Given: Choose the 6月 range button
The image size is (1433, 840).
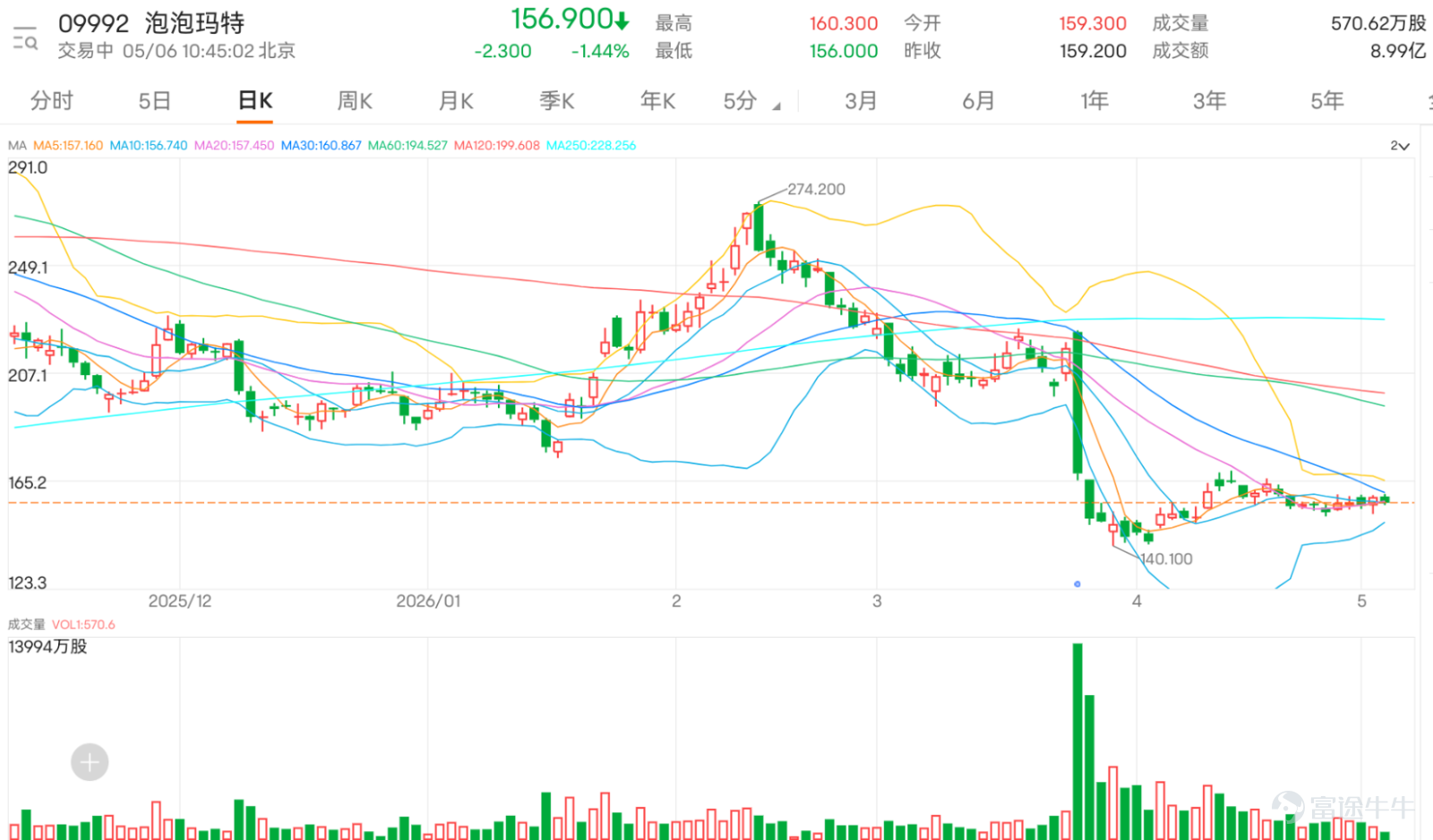Looking at the screenshot, I should pyautogui.click(x=978, y=100).
